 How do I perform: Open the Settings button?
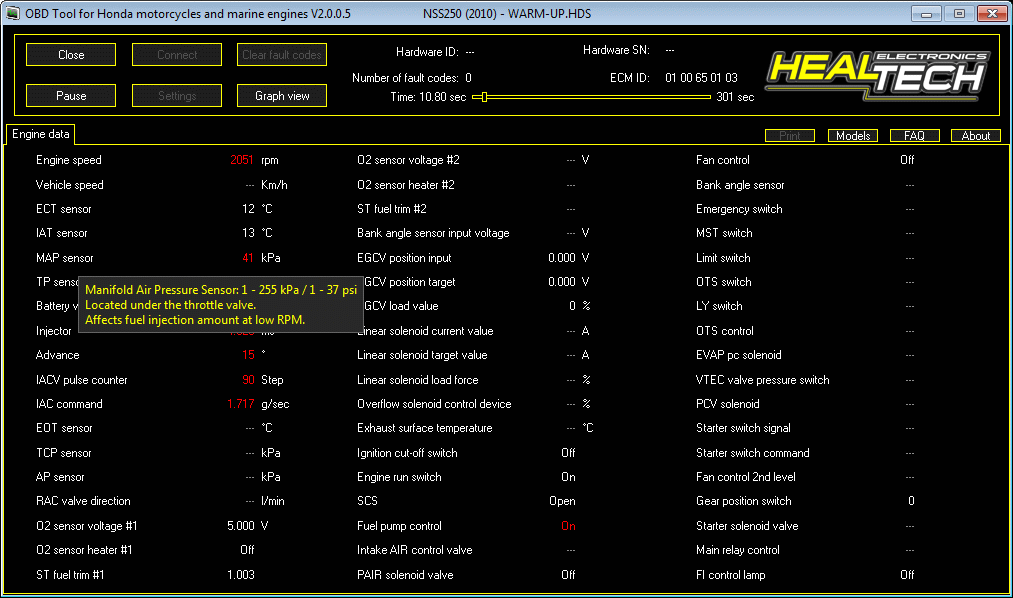pos(177,96)
